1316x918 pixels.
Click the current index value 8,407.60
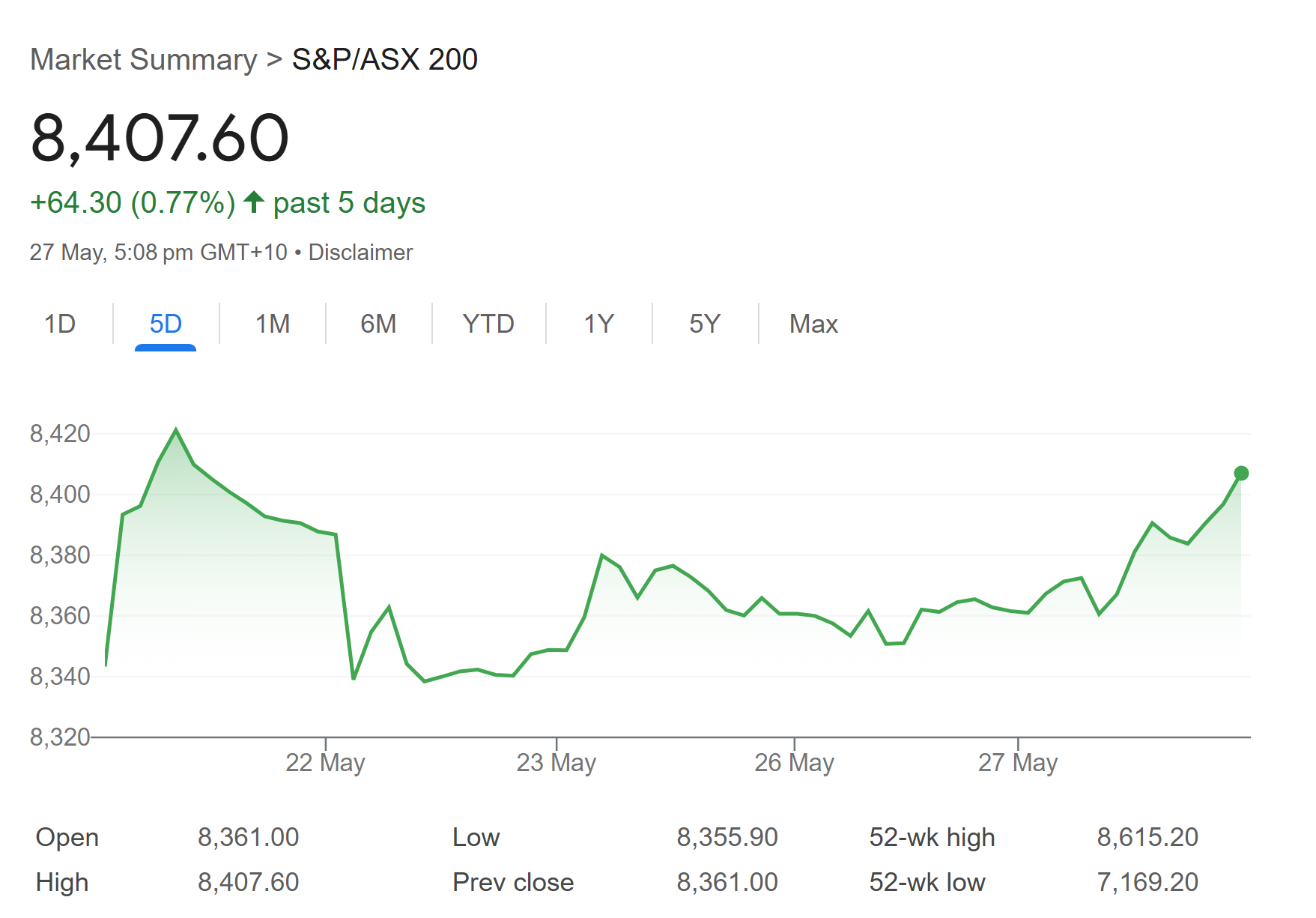tap(160, 138)
